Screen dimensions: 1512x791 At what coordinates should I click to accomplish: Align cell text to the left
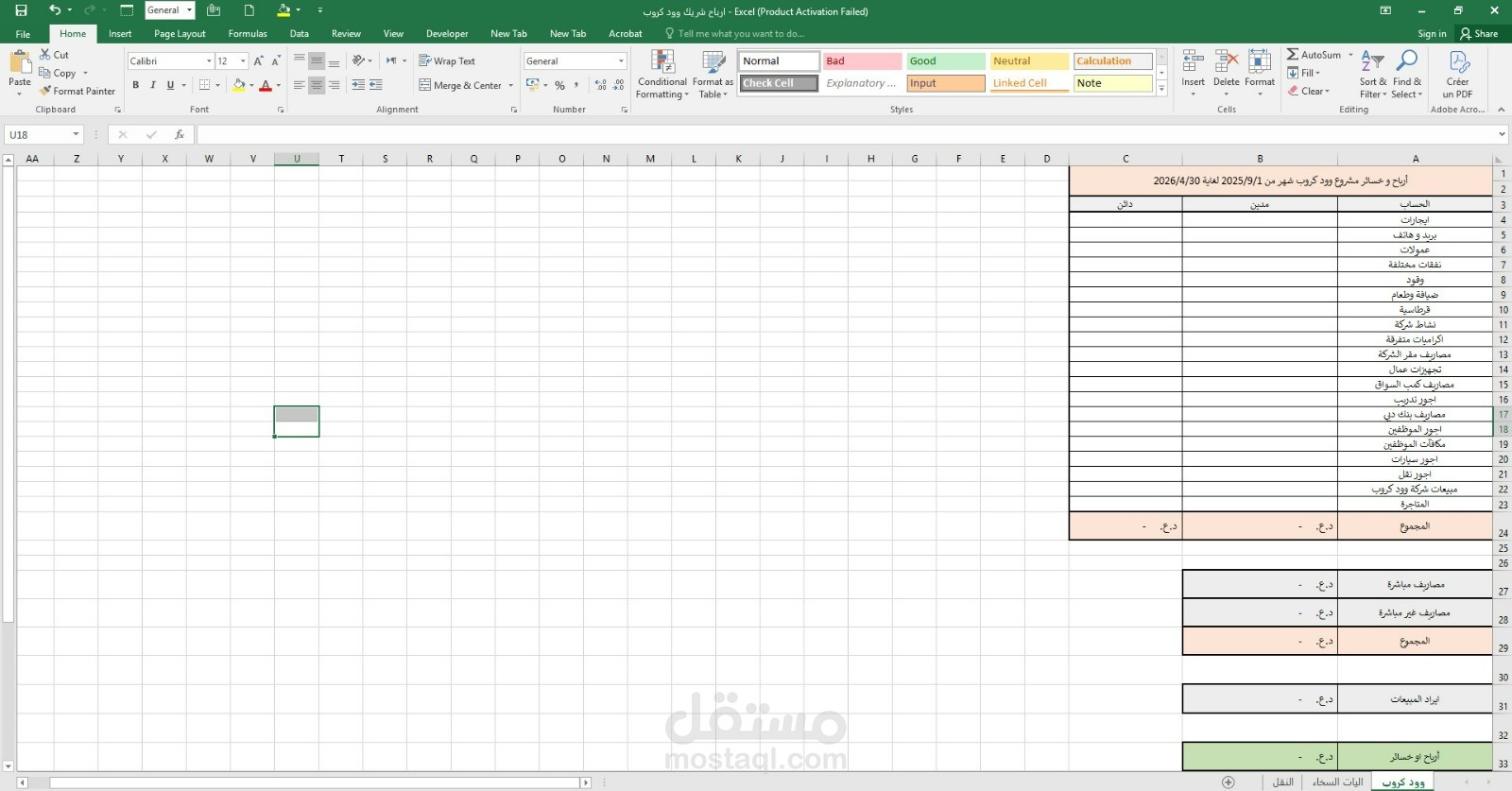point(300,85)
